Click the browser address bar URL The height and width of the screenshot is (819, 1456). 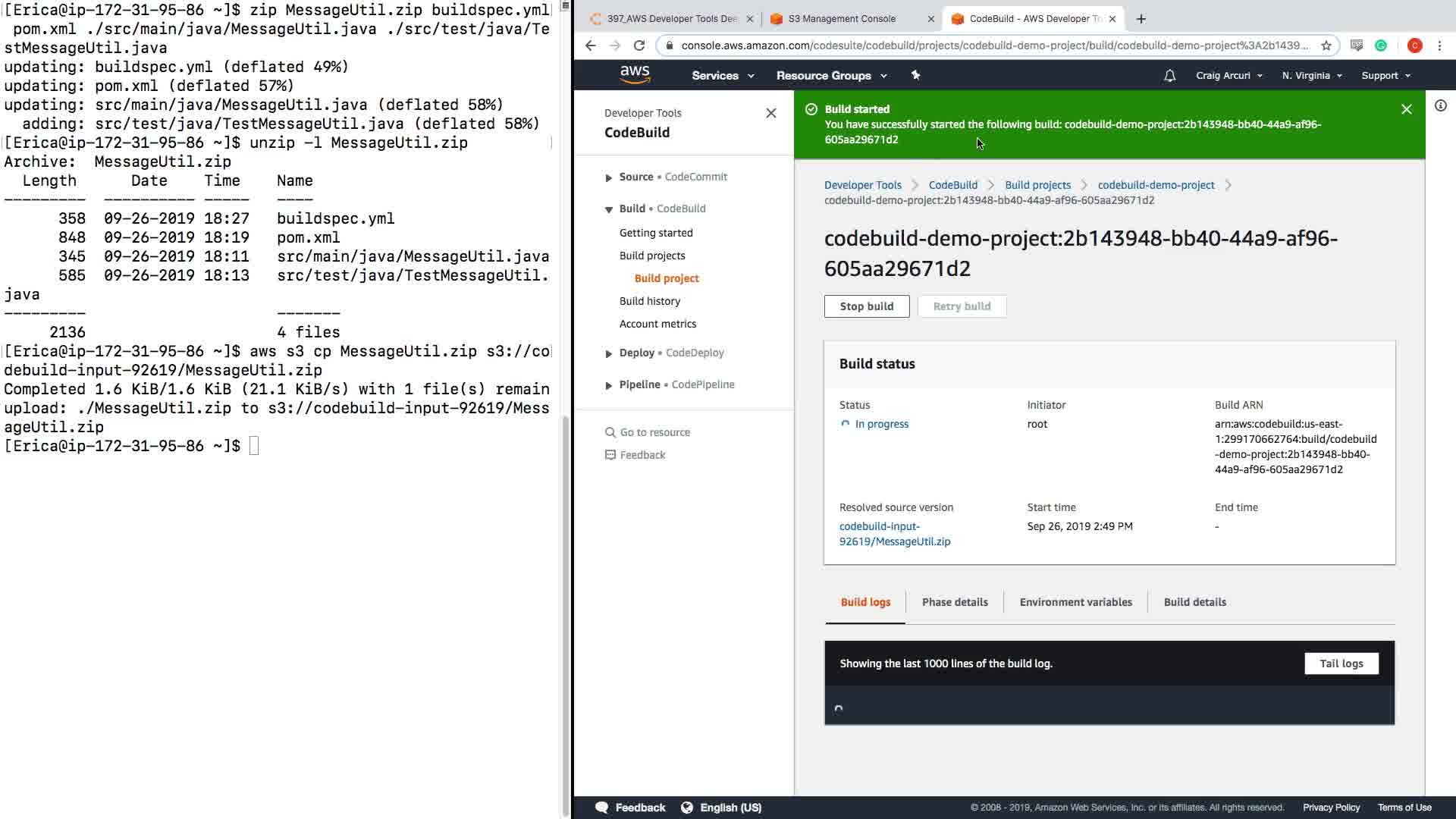(x=993, y=45)
